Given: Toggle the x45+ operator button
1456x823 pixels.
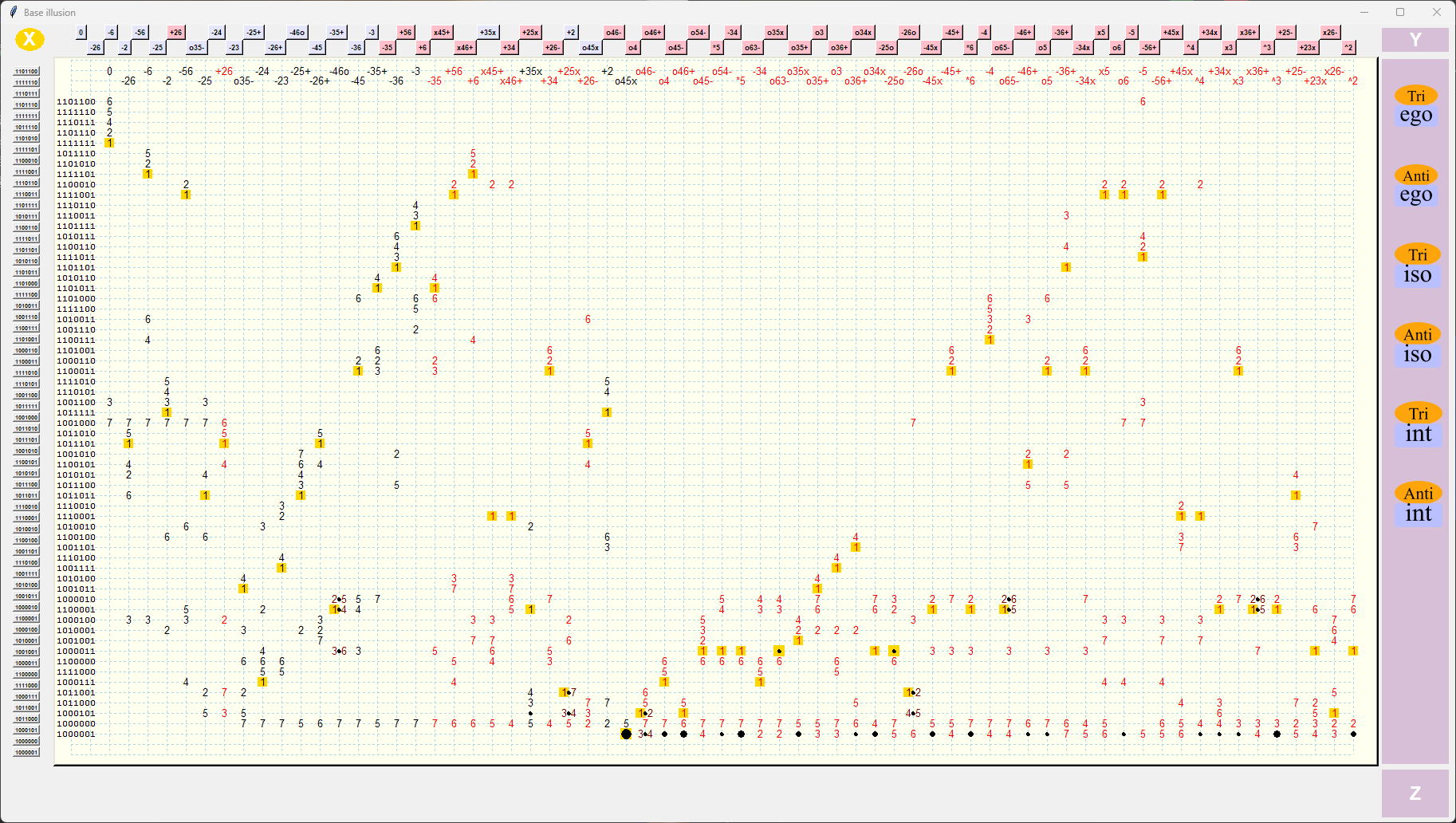Looking at the screenshot, I should [441, 32].
